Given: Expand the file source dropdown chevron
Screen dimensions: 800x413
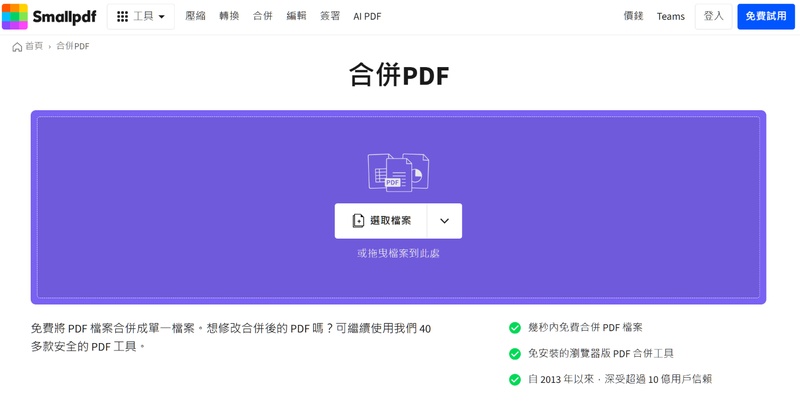Looking at the screenshot, I should point(444,221).
